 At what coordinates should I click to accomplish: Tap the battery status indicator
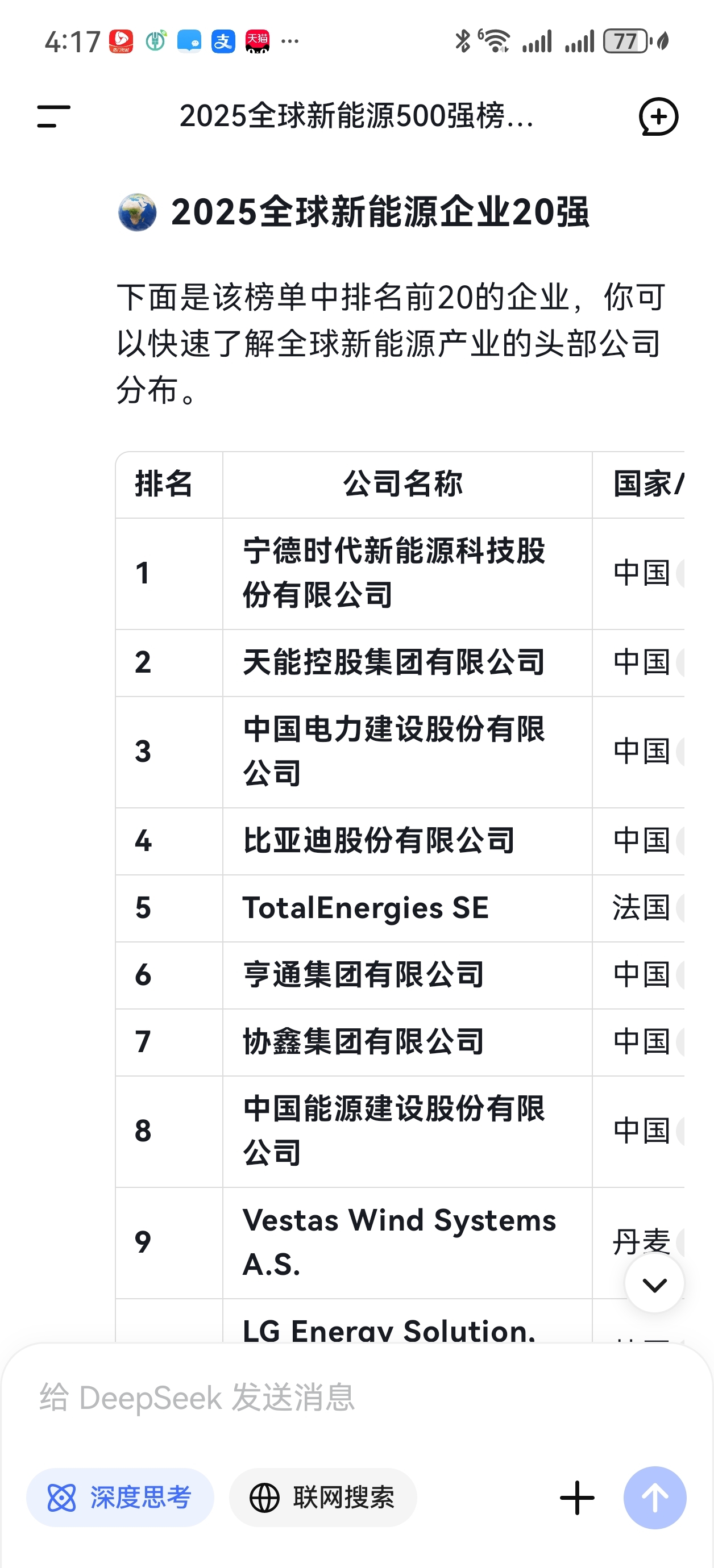tap(626, 41)
